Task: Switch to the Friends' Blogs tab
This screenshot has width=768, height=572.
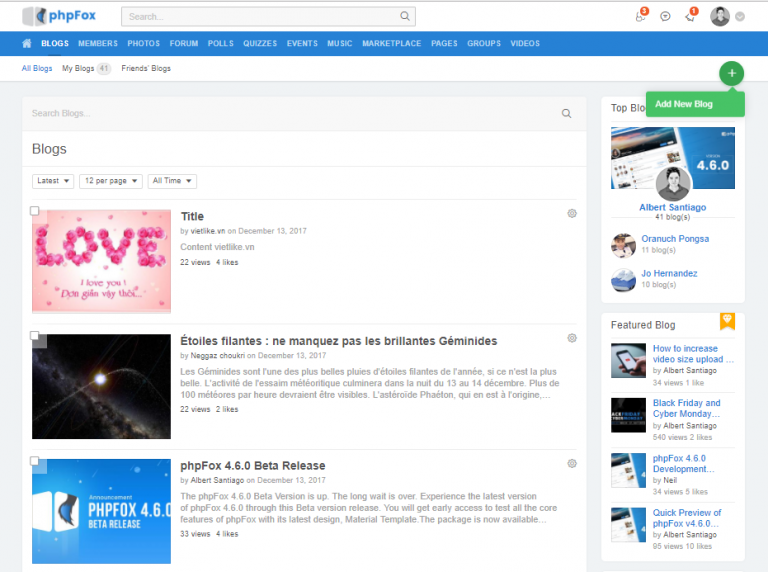Action: coord(146,69)
